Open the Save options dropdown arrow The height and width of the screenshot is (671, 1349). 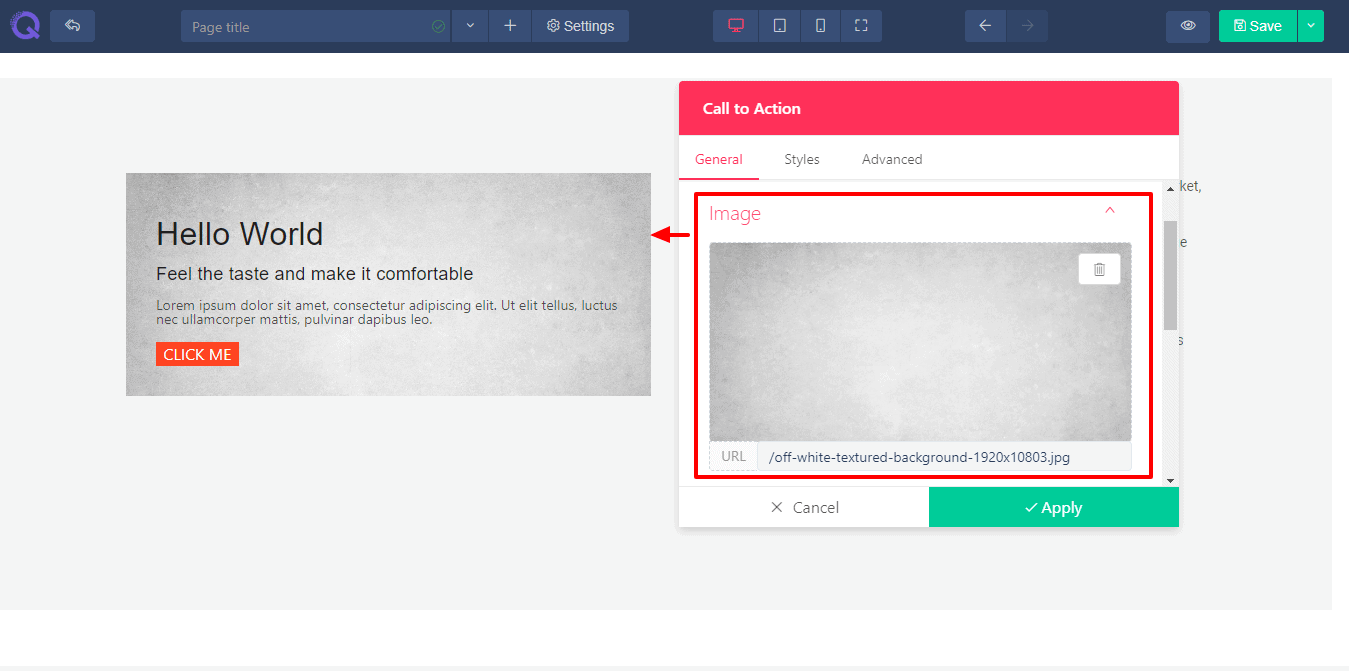(x=1310, y=26)
